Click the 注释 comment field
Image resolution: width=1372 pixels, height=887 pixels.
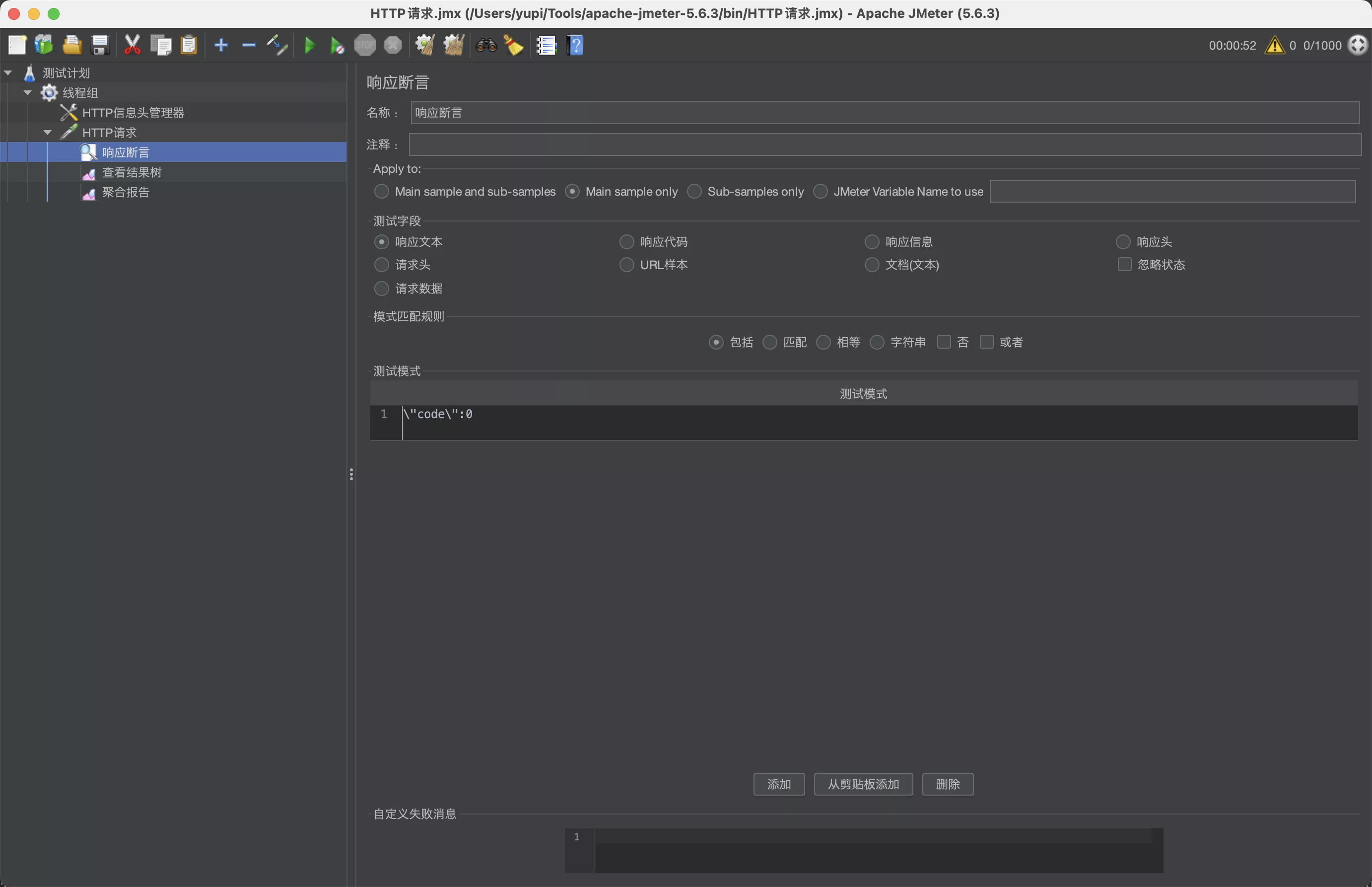pyautogui.click(x=885, y=145)
